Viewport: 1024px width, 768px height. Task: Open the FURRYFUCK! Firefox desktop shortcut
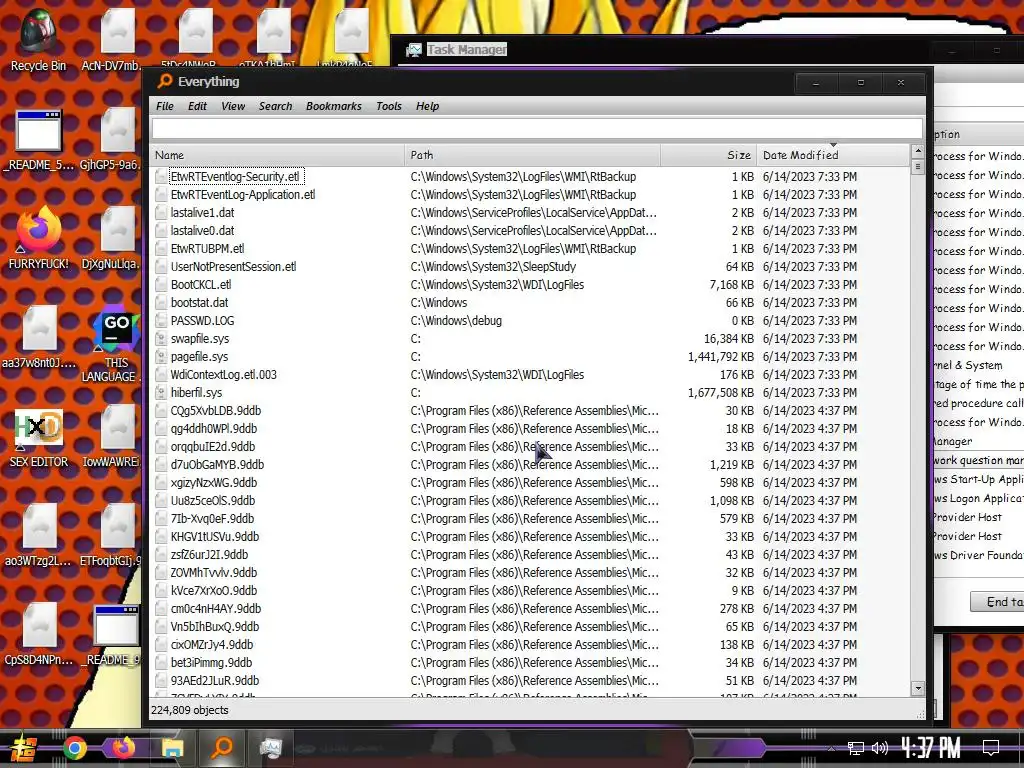point(39,238)
